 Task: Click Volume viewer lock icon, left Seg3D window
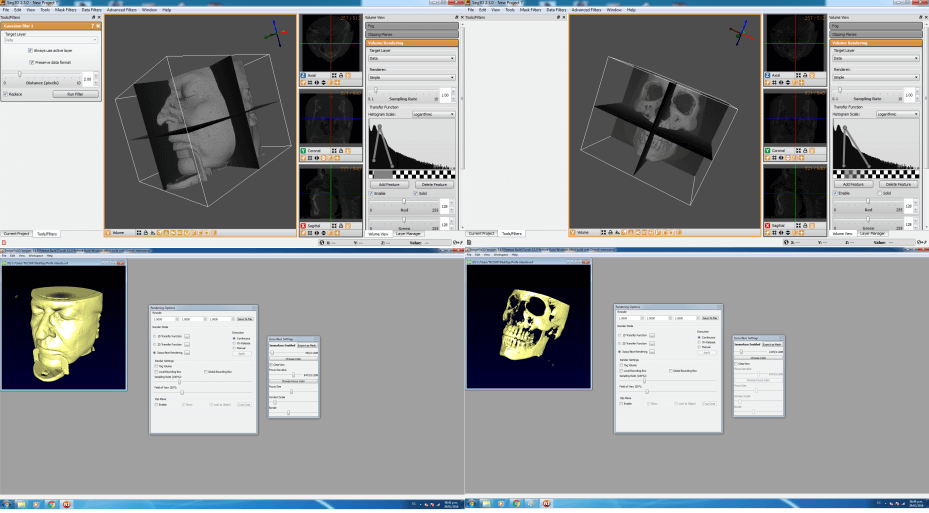tap(146, 233)
